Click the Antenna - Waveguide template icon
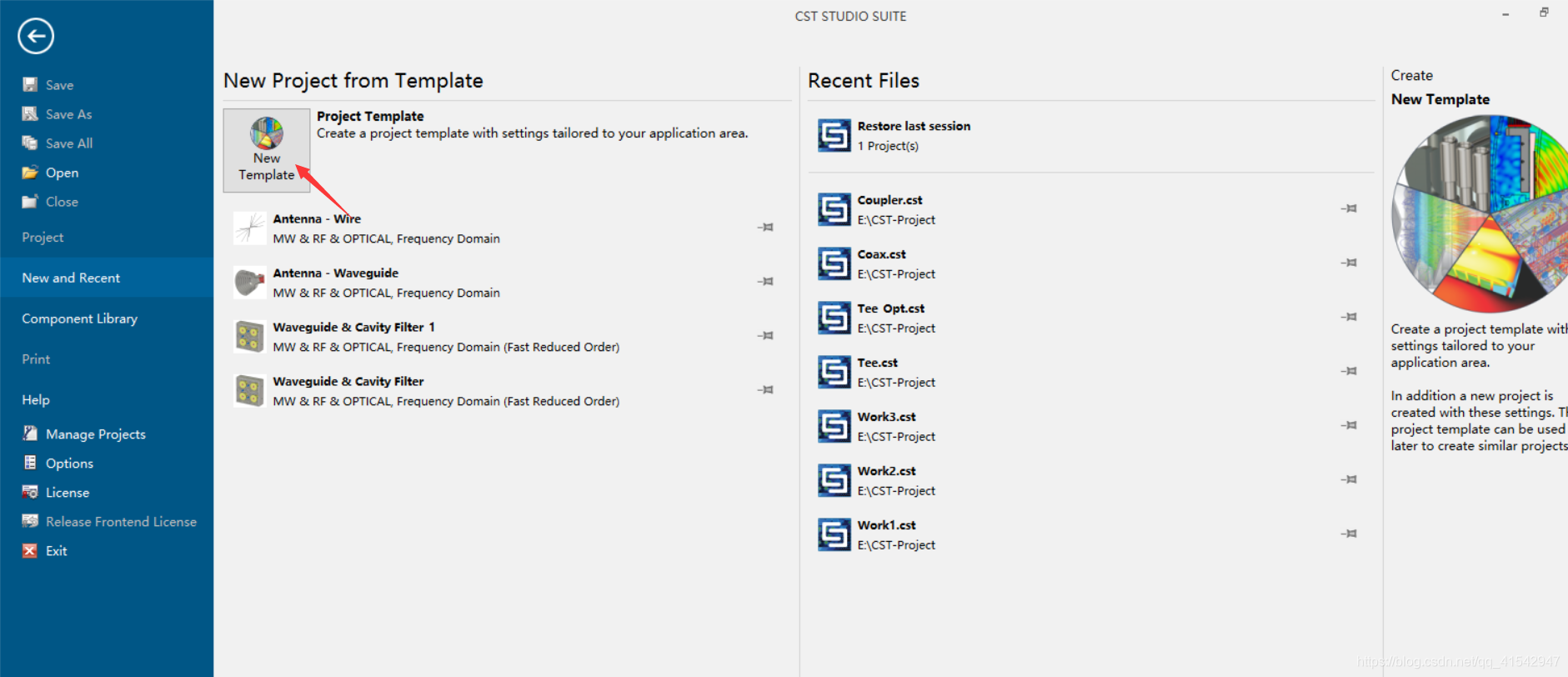Viewport: 1568px width, 677px height. click(x=249, y=282)
